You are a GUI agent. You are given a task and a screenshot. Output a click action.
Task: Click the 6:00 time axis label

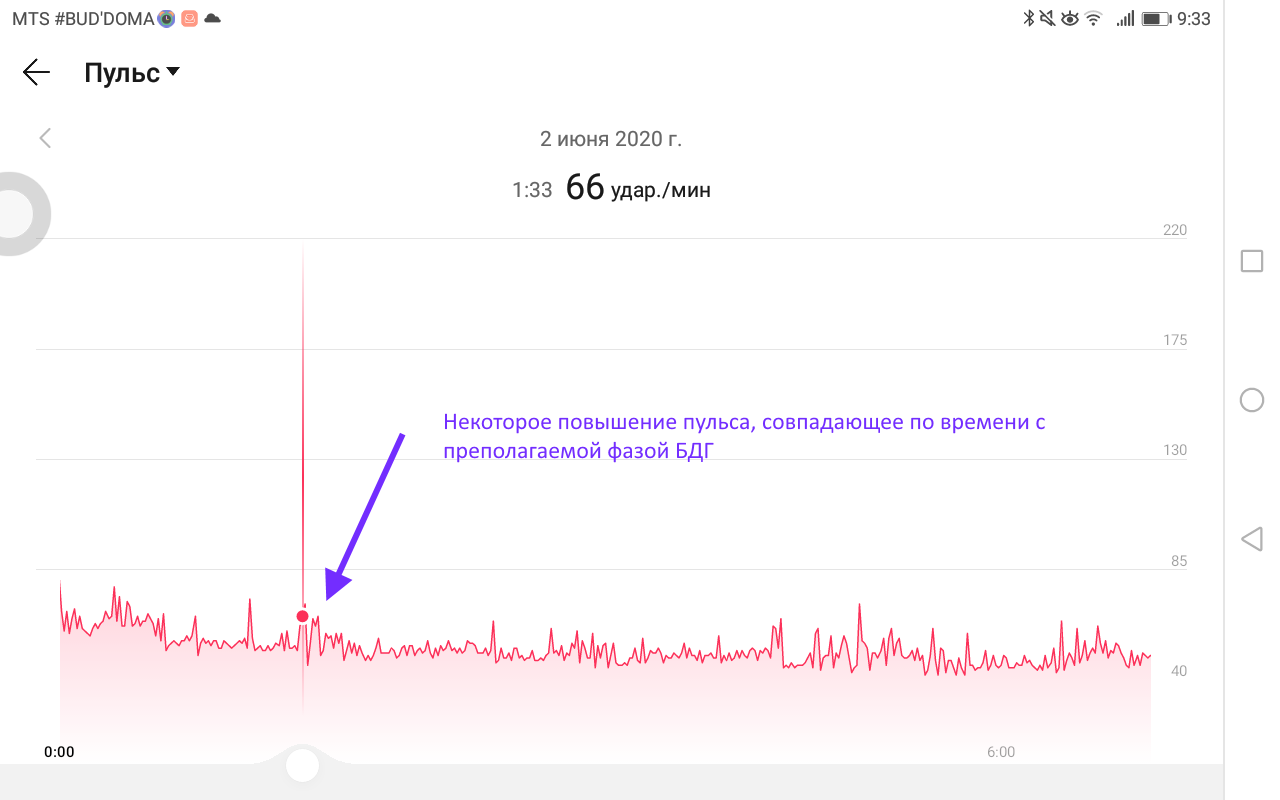click(x=1000, y=752)
